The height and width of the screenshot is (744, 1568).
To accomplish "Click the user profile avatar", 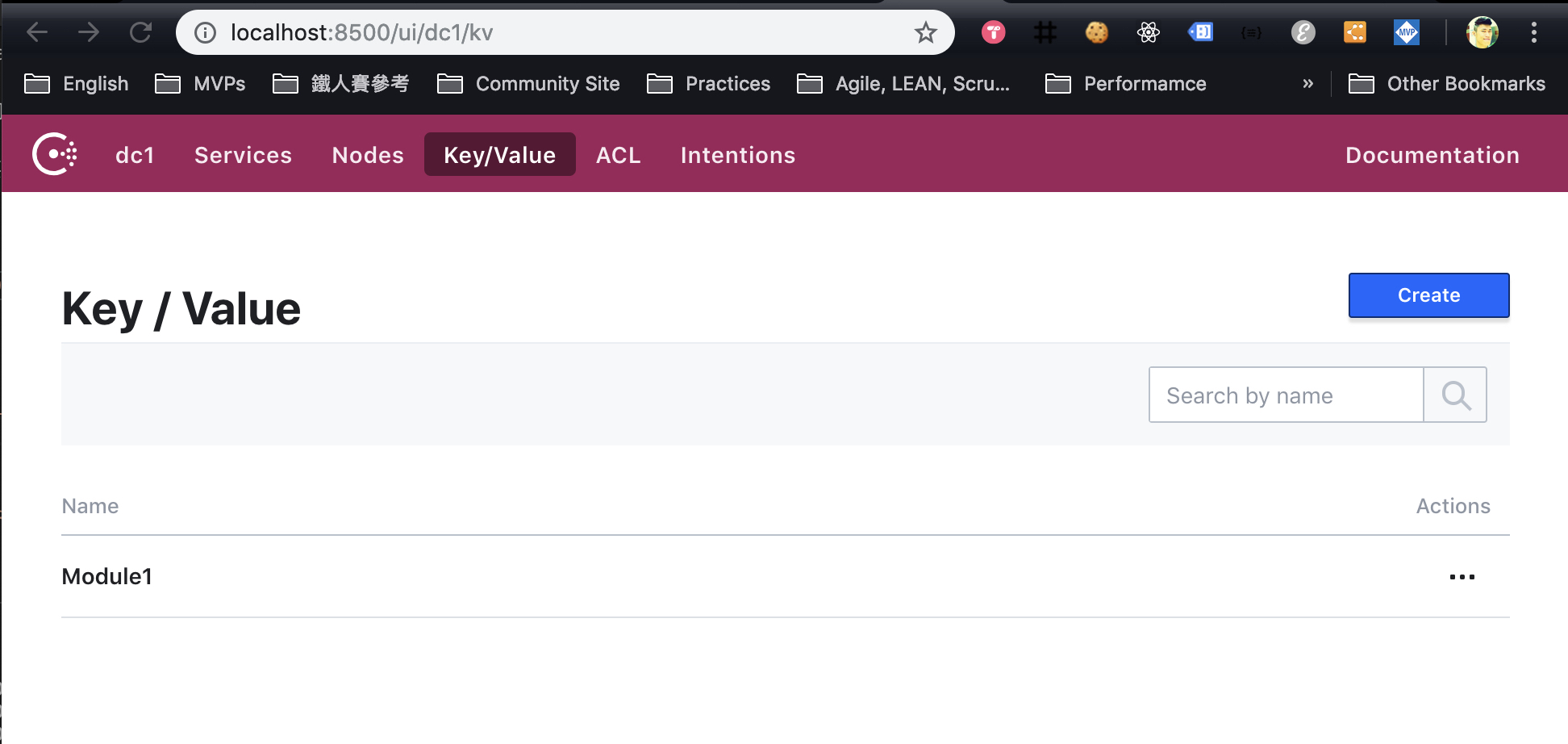I will coord(1482,33).
